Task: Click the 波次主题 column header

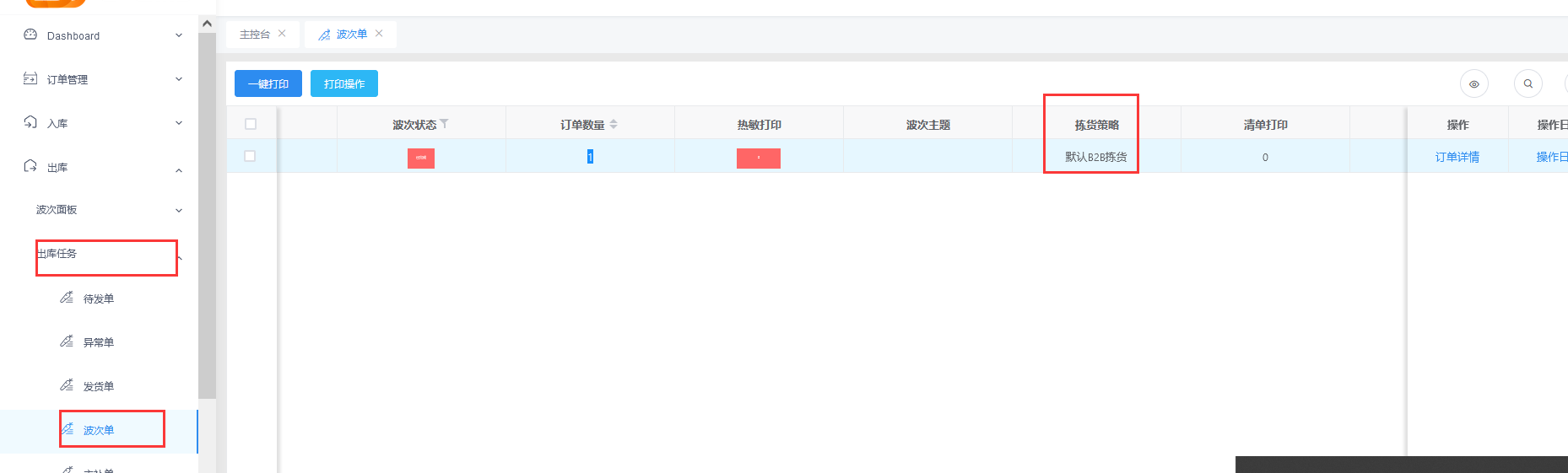Action: click(927, 125)
